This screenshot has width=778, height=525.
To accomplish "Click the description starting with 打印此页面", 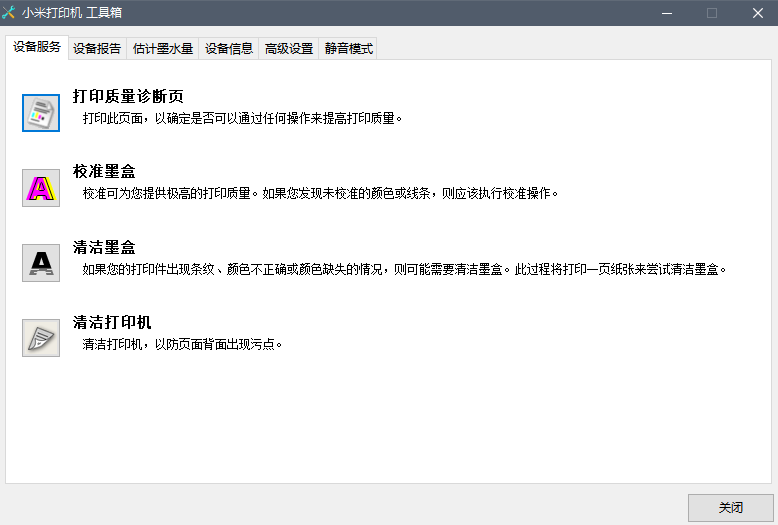I will click(x=242, y=118).
